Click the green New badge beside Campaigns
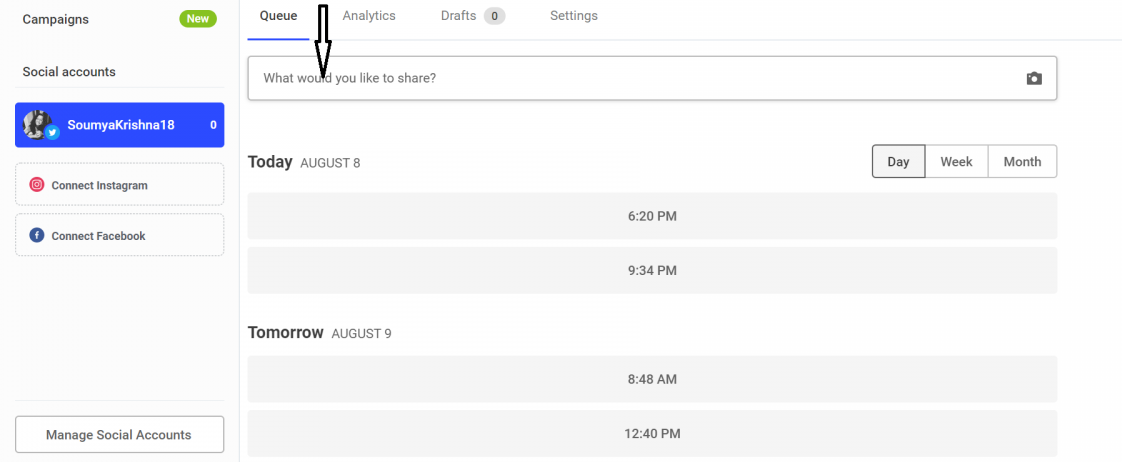 pyautogui.click(x=198, y=19)
